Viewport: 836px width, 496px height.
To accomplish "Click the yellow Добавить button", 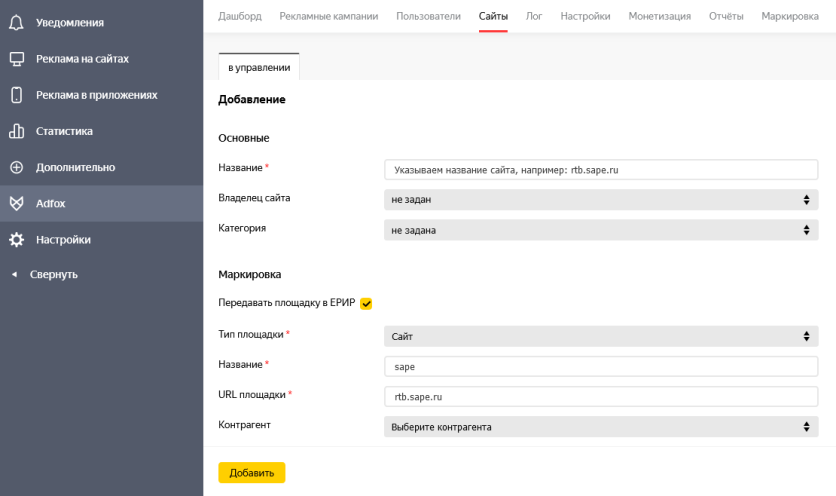I will (252, 473).
